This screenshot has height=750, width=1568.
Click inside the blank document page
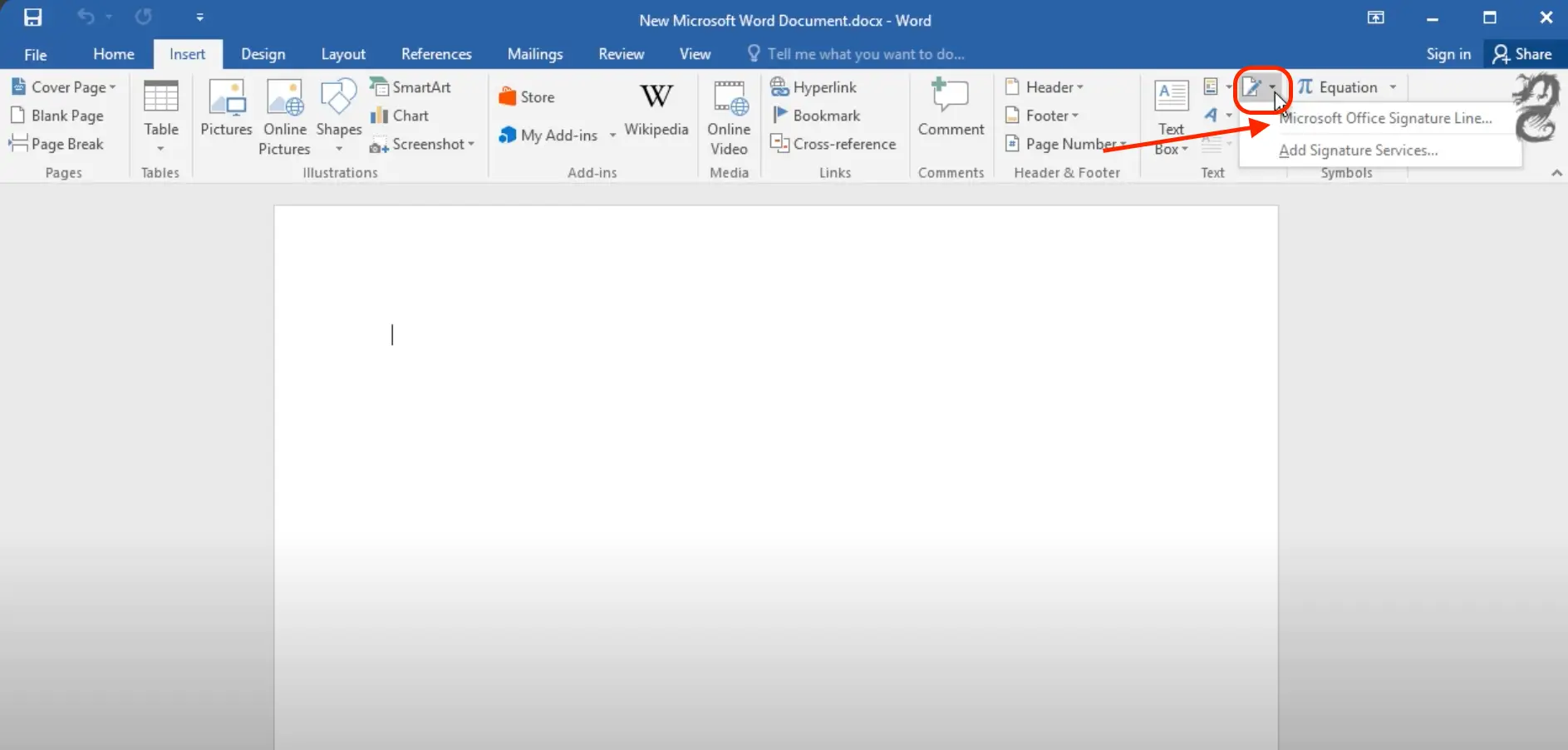click(x=776, y=477)
